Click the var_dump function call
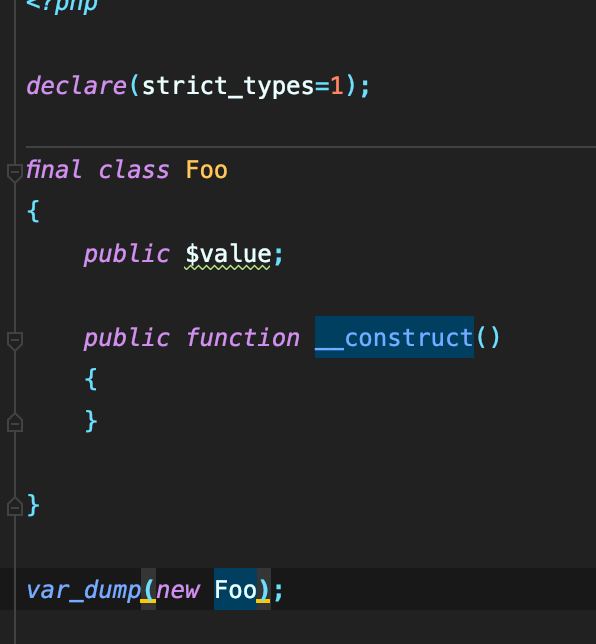The width and height of the screenshot is (596, 644). pos(83,591)
